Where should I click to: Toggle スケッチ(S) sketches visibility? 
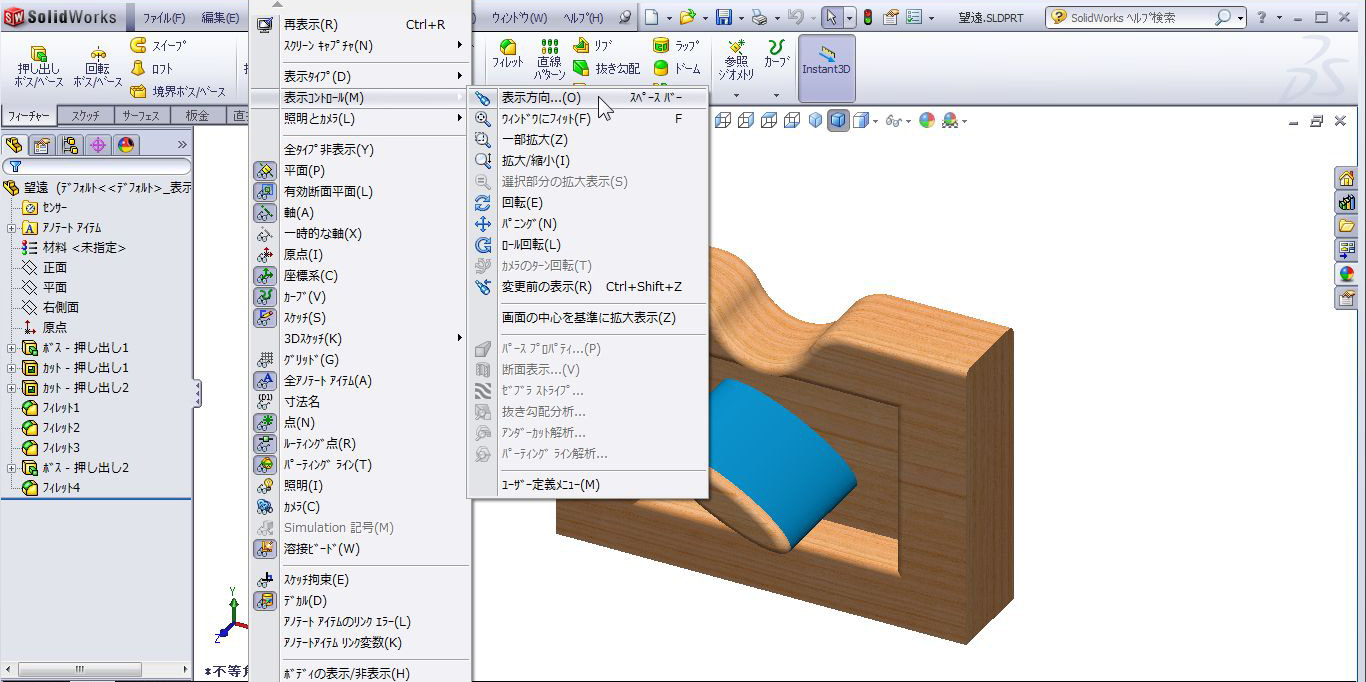pyautogui.click(x=360, y=318)
